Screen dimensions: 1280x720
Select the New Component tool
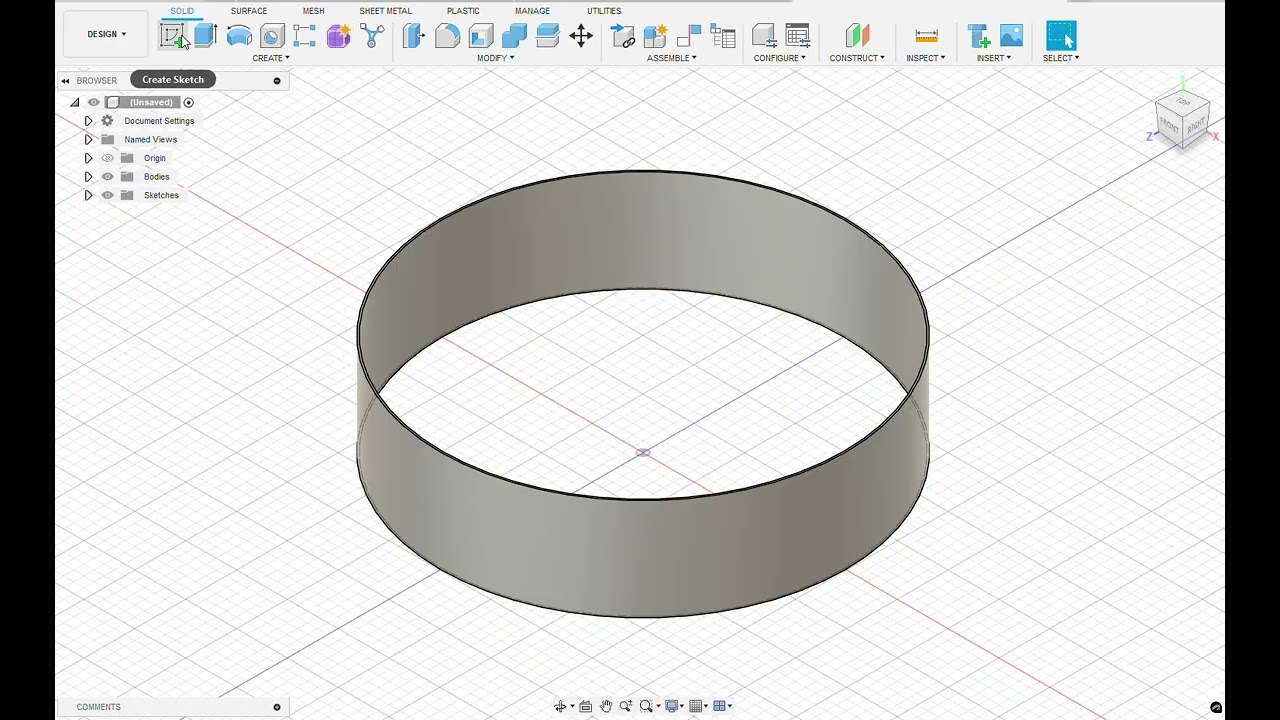655,36
